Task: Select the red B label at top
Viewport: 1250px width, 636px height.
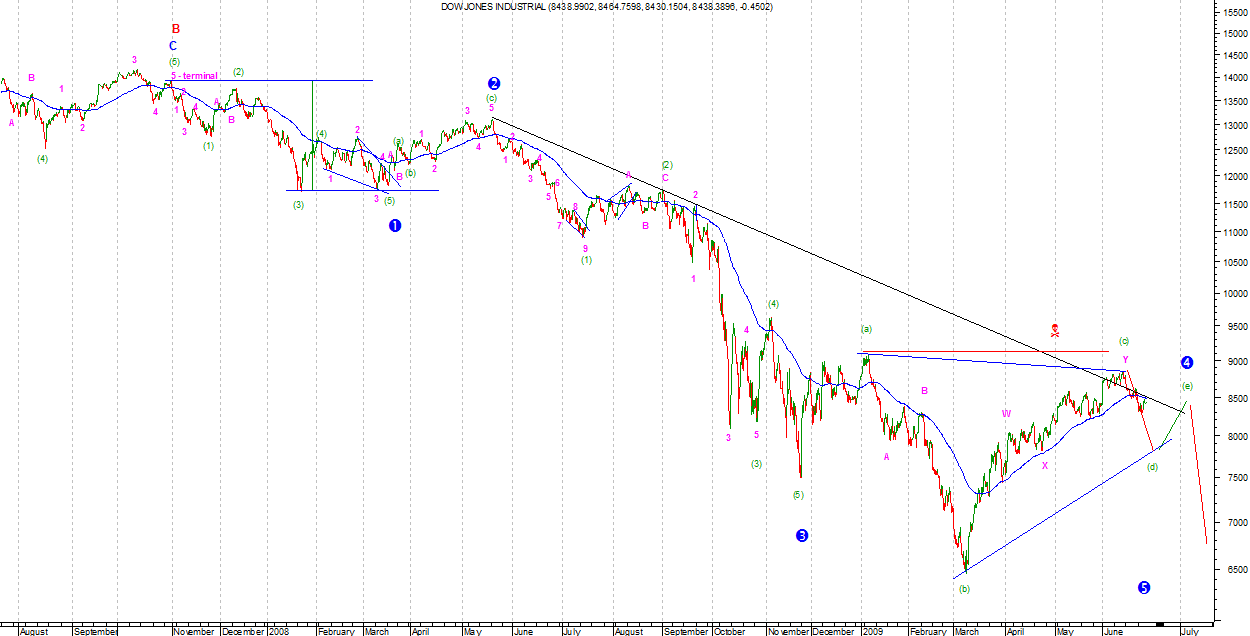Action: tap(175, 29)
